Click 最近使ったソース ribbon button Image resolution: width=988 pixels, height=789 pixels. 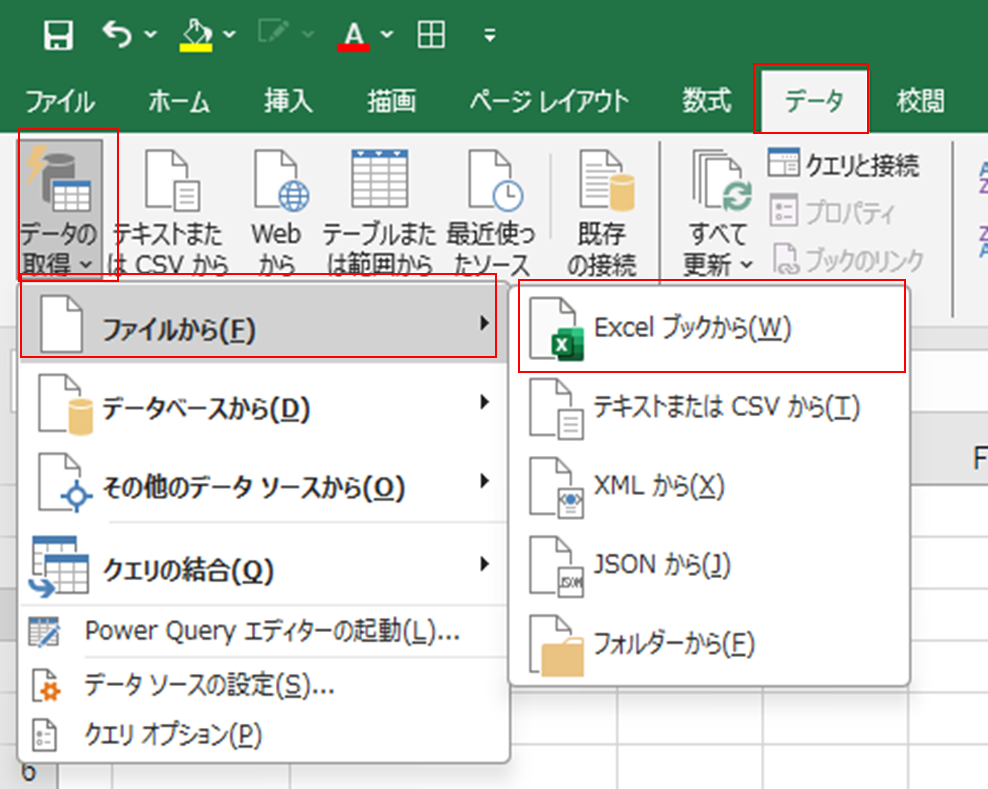click(x=491, y=213)
